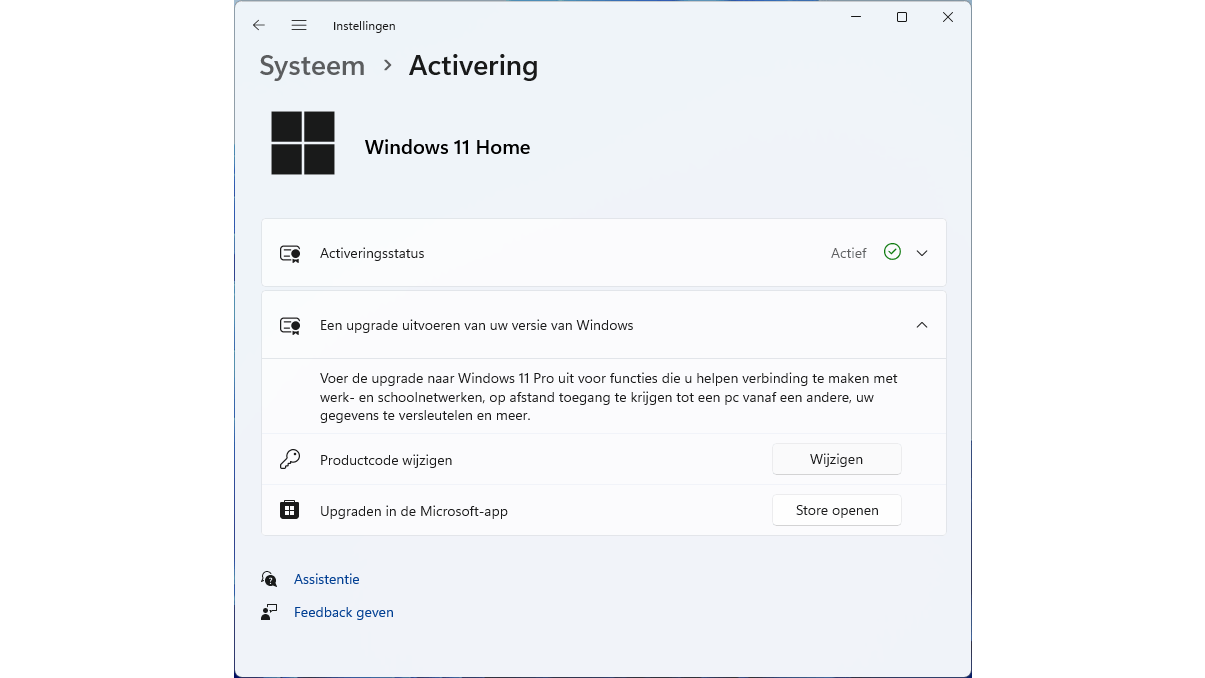Click the Actief status text

tap(849, 254)
